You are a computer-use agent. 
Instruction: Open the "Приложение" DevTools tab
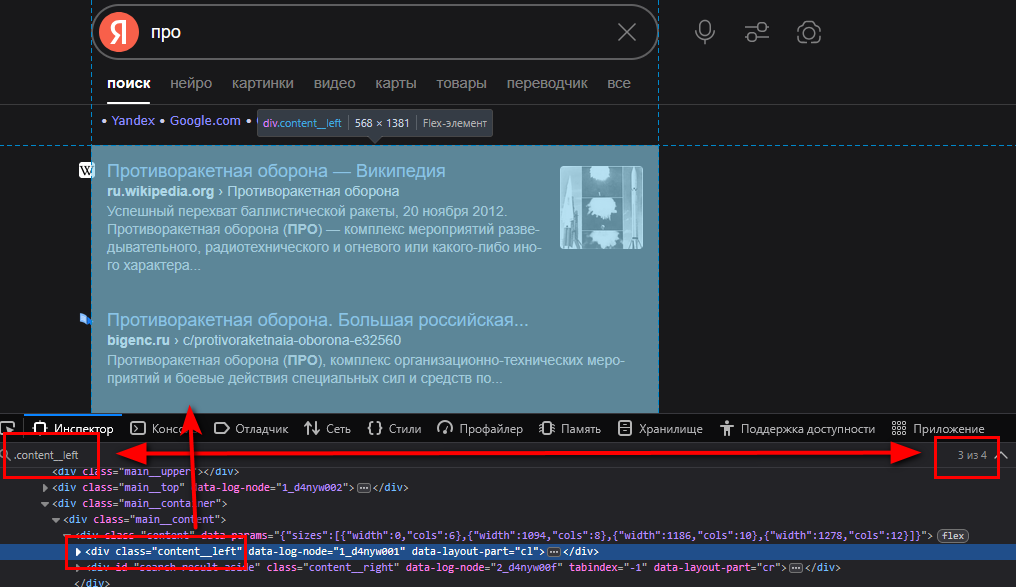click(x=938, y=428)
